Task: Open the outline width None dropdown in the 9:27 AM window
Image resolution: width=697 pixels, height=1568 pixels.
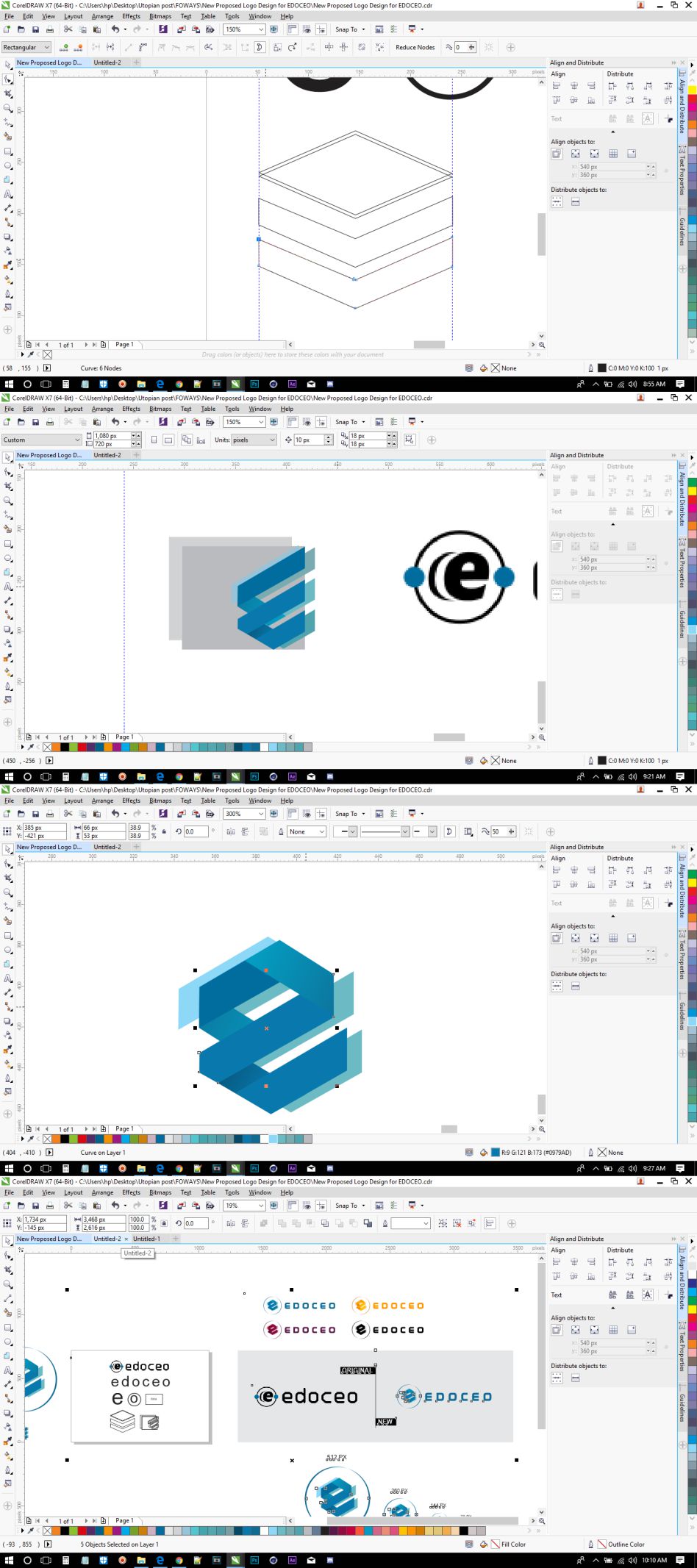Action: pyautogui.click(x=321, y=831)
